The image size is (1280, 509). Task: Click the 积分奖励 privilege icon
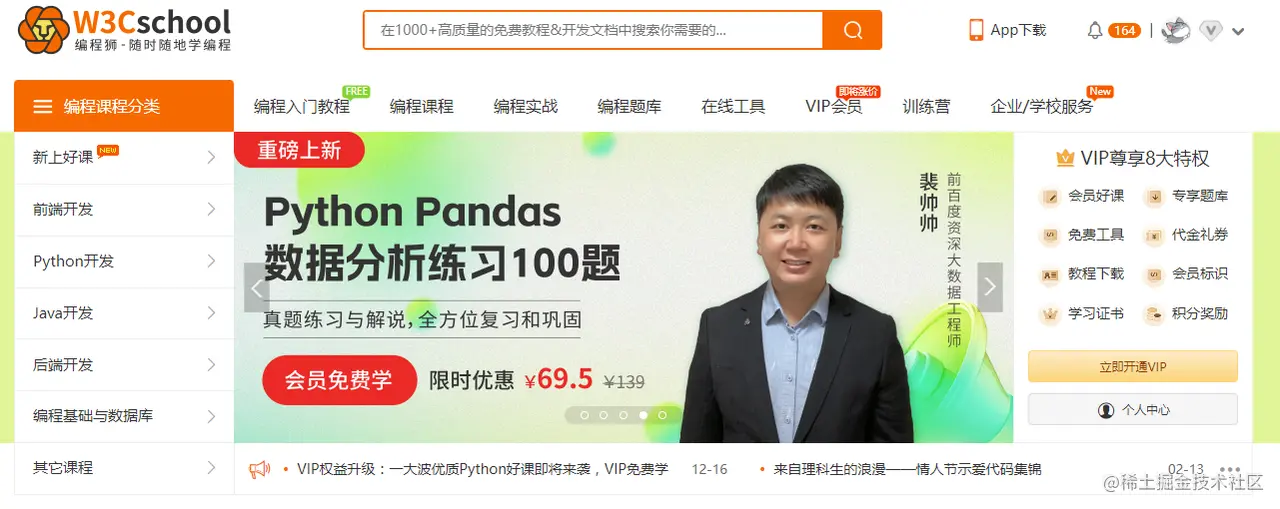pyautogui.click(x=1154, y=314)
